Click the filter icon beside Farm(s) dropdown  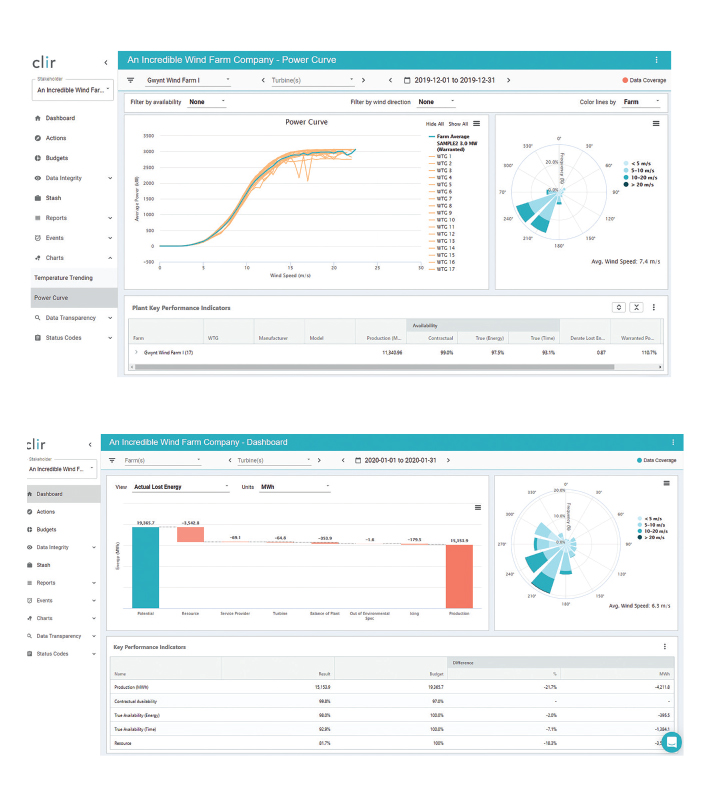tap(112, 460)
